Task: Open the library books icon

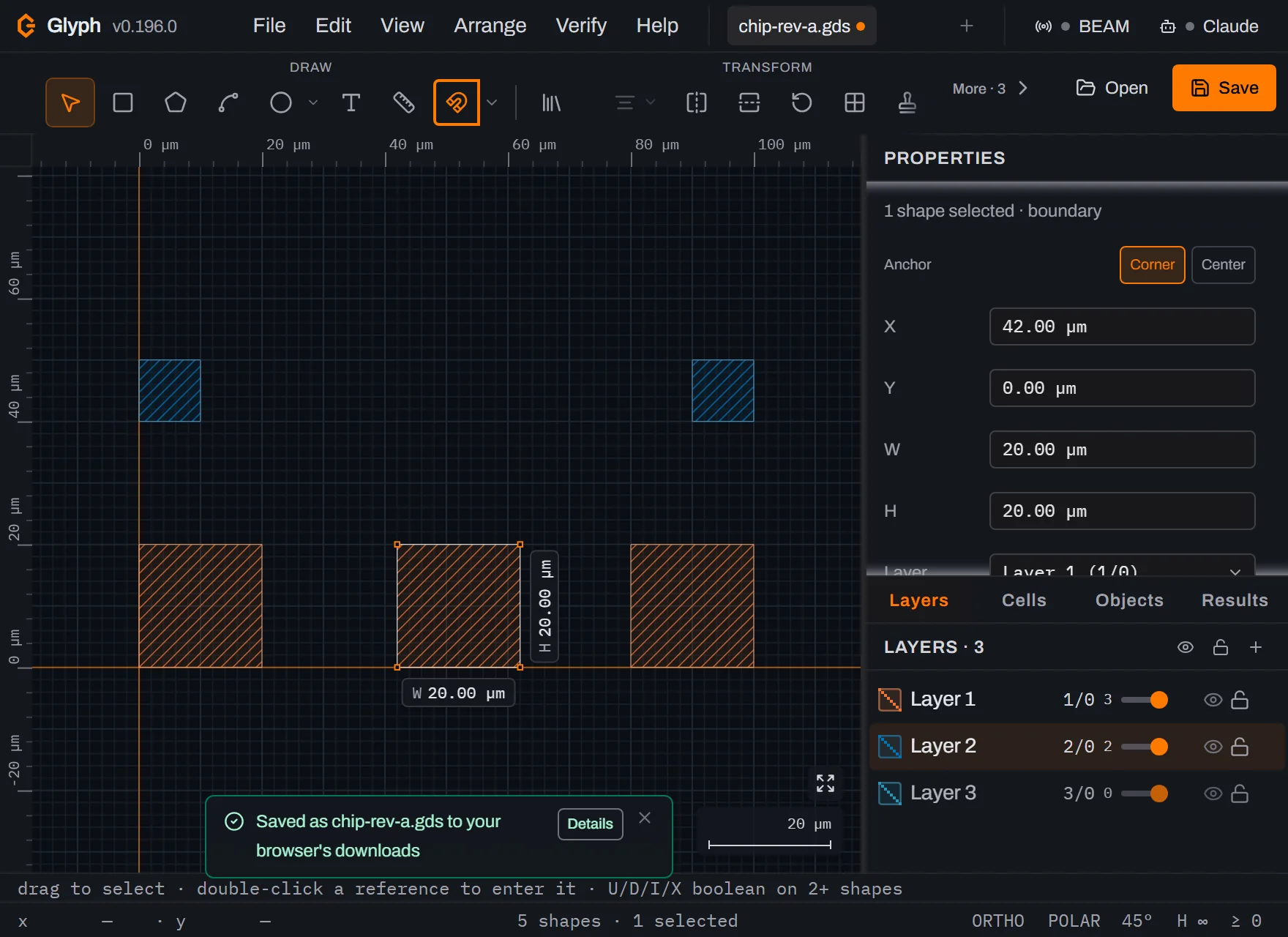Action: click(551, 102)
